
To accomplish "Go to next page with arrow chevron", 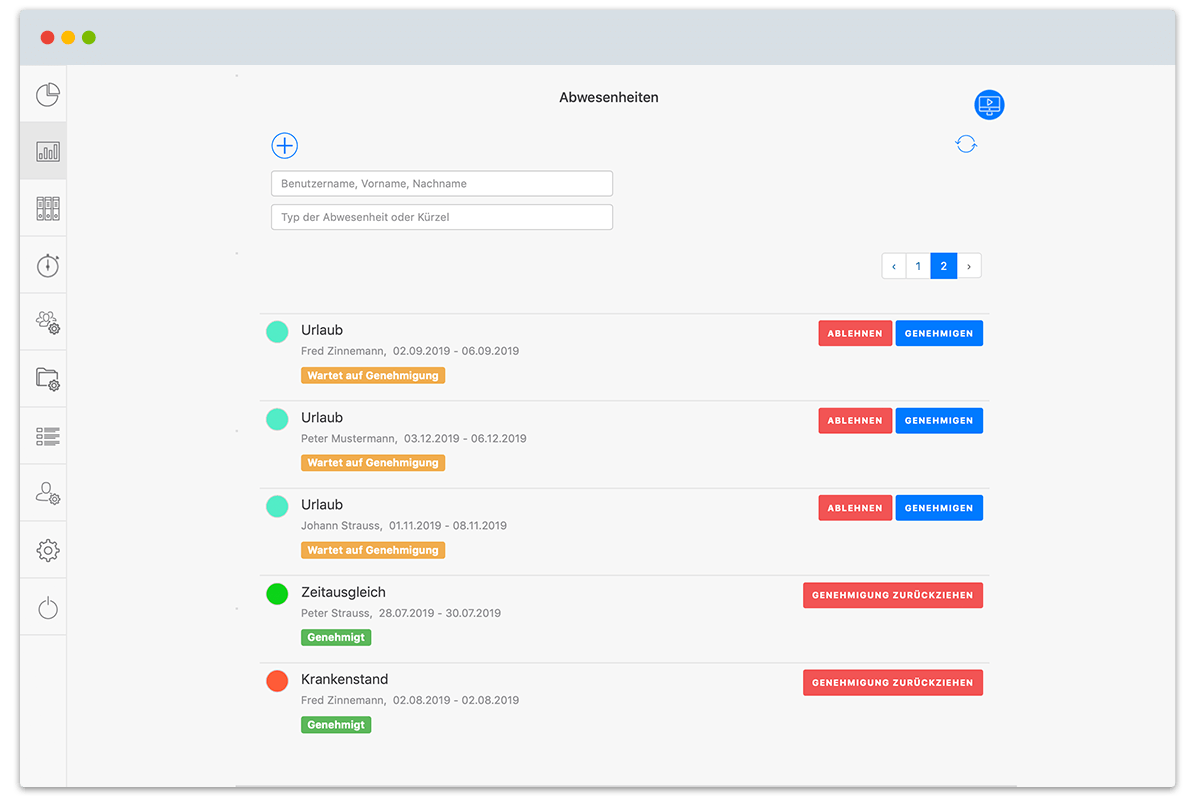I will pyautogui.click(x=968, y=265).
